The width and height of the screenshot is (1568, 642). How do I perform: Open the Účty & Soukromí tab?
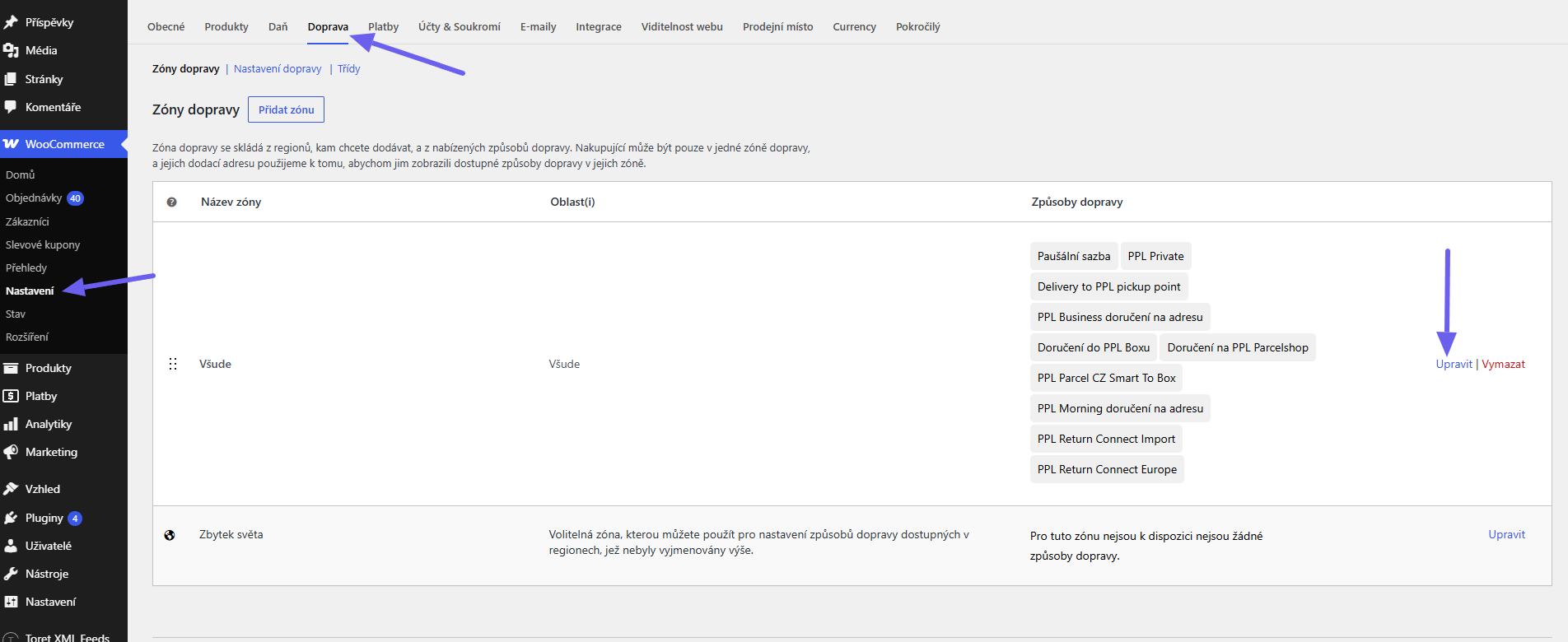(x=460, y=26)
